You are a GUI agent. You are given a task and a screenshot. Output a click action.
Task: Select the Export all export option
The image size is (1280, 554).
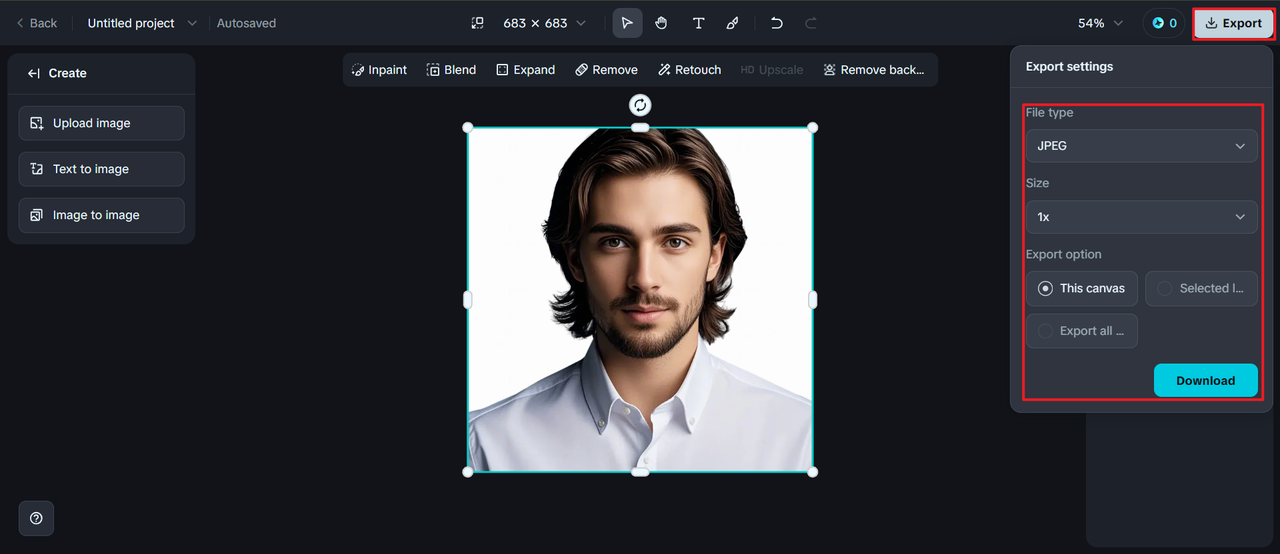[1081, 331]
